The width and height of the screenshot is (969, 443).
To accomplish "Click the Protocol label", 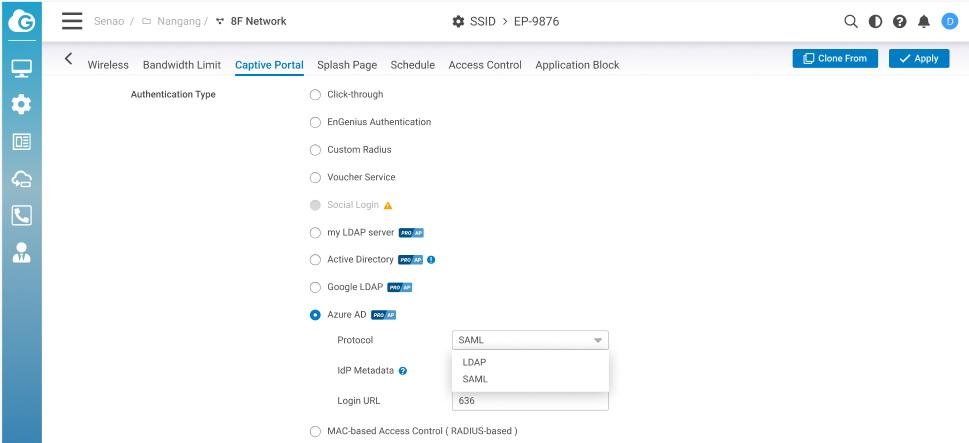I will point(355,340).
